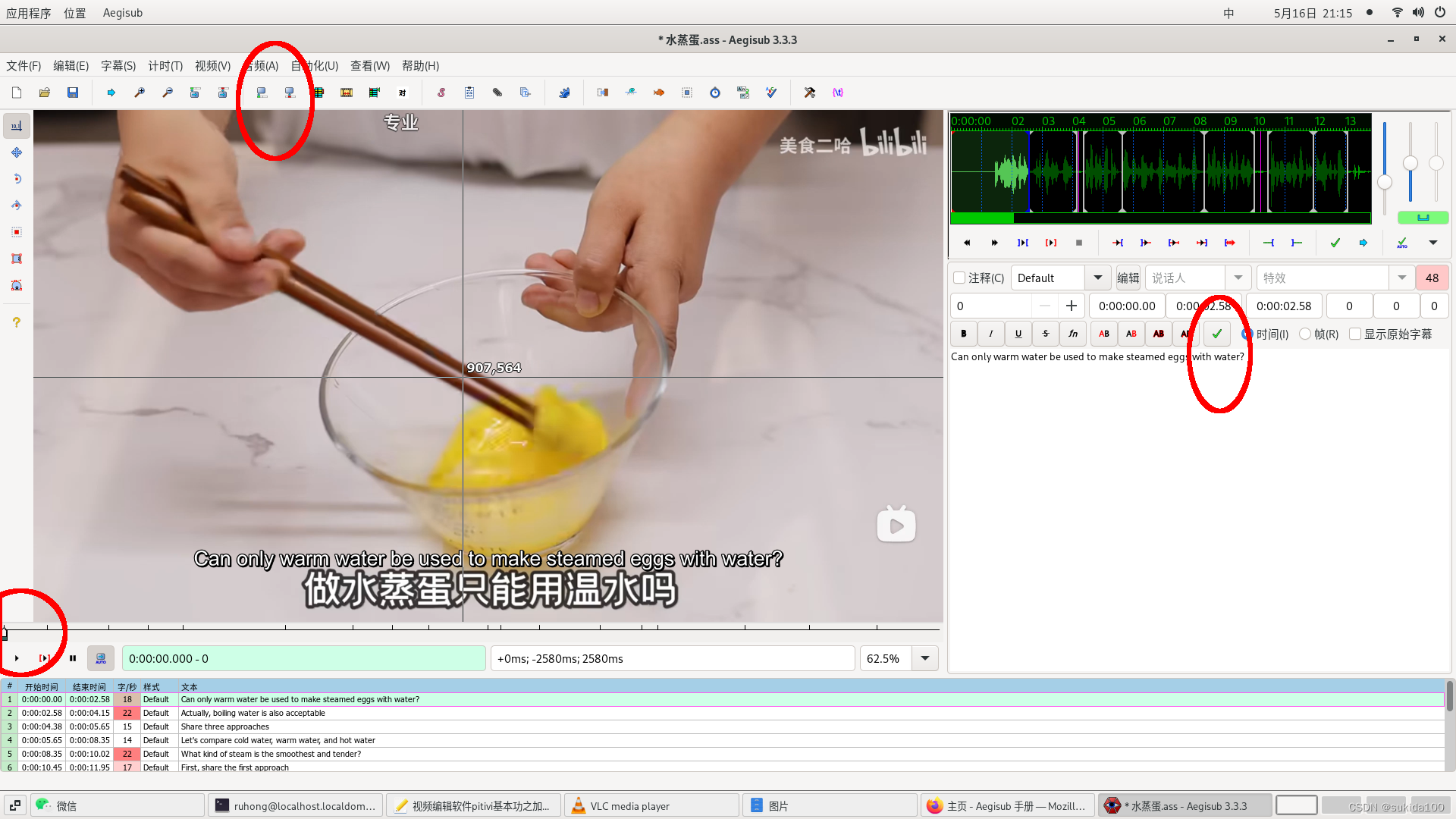The width and height of the screenshot is (1456, 819).
Task: Expand the video zoom 62.5% dropdown
Action: click(925, 658)
